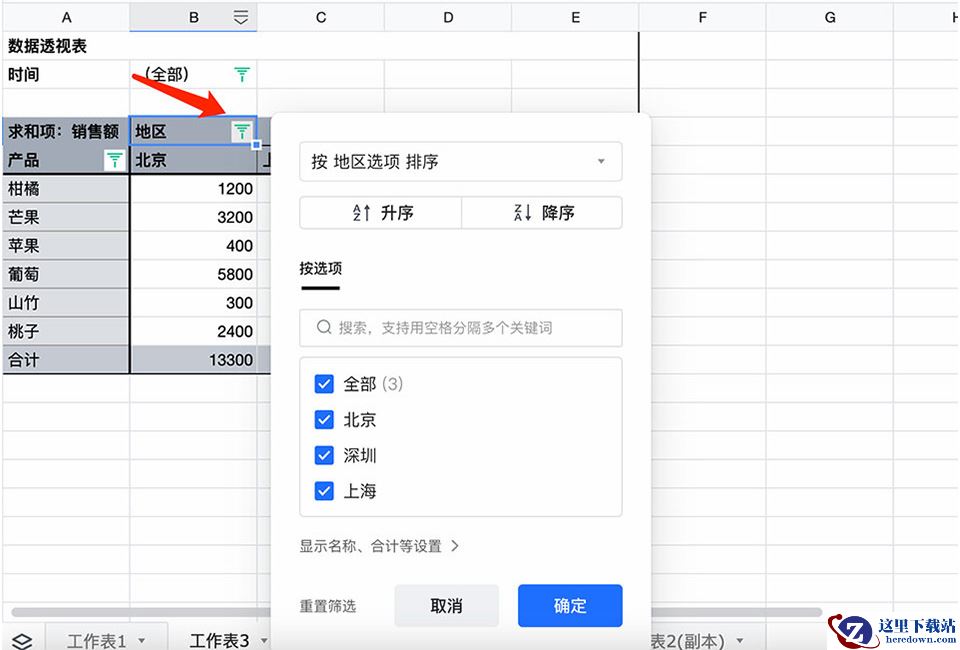Image resolution: width=960 pixels, height=650 pixels.
Task: Click the sheet list layers icon
Action: click(21, 640)
